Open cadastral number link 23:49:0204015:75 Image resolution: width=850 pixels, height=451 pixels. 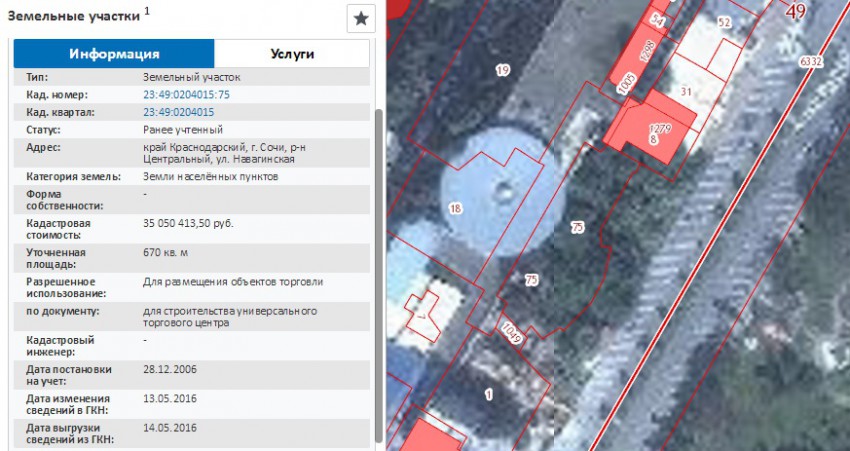[186, 94]
